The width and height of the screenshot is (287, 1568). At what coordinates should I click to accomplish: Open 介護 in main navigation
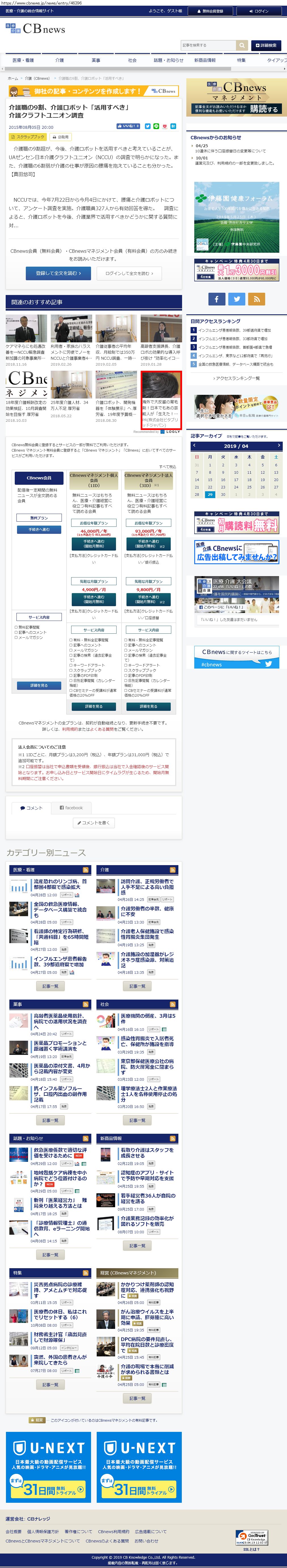tap(59, 60)
